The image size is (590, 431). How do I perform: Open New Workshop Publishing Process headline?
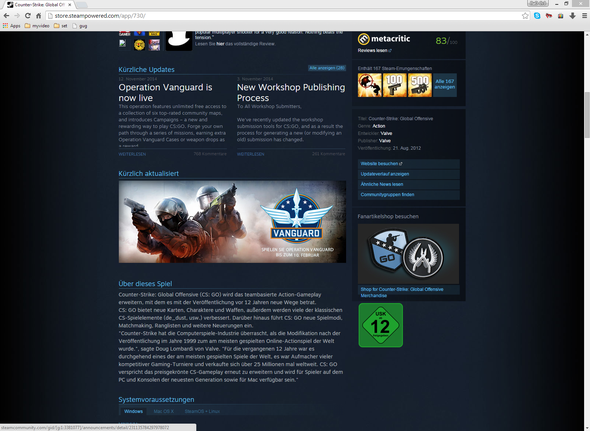pos(291,93)
